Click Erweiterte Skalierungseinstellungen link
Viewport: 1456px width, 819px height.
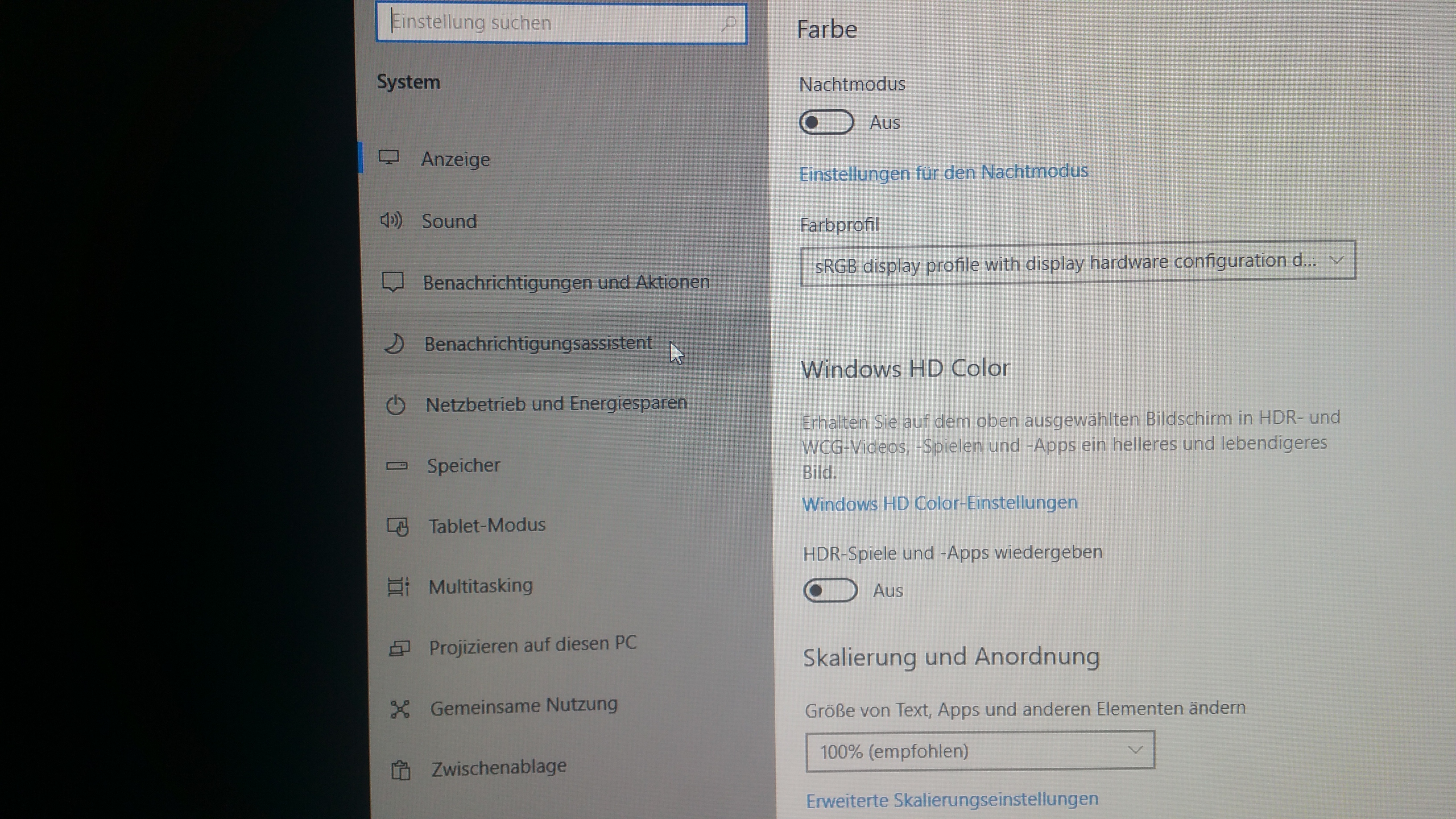(x=952, y=800)
